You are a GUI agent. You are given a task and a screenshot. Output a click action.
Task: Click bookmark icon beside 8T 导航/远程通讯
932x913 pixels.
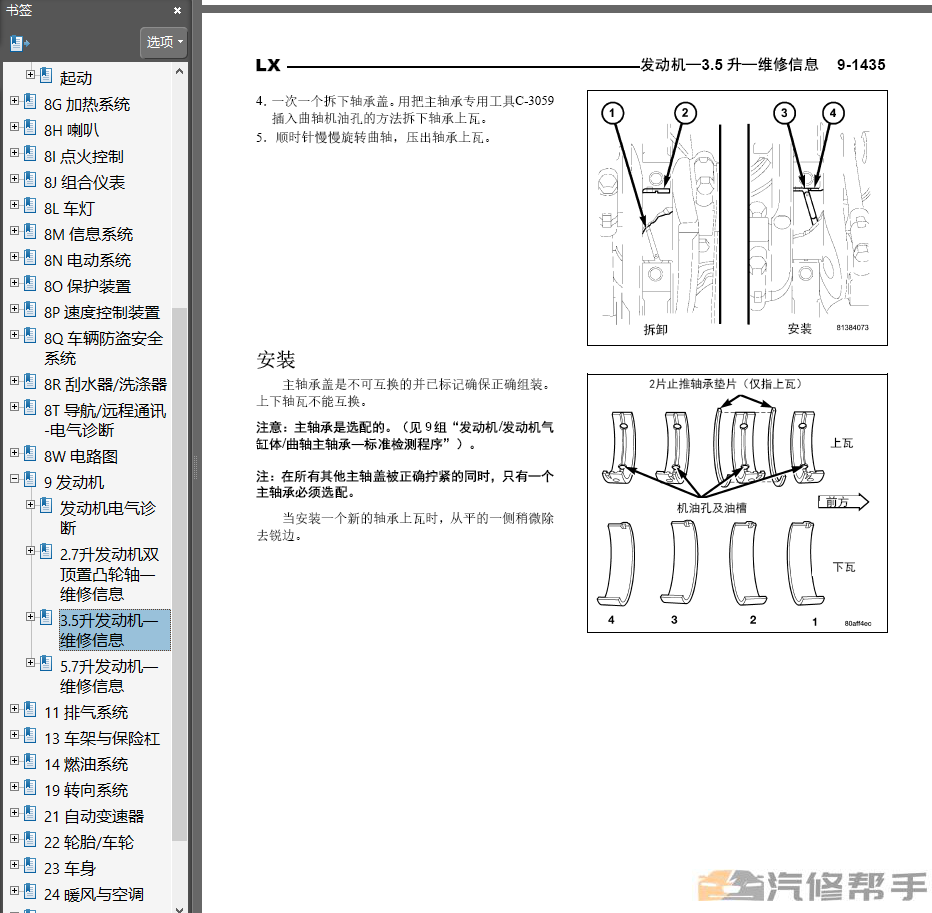(30, 408)
